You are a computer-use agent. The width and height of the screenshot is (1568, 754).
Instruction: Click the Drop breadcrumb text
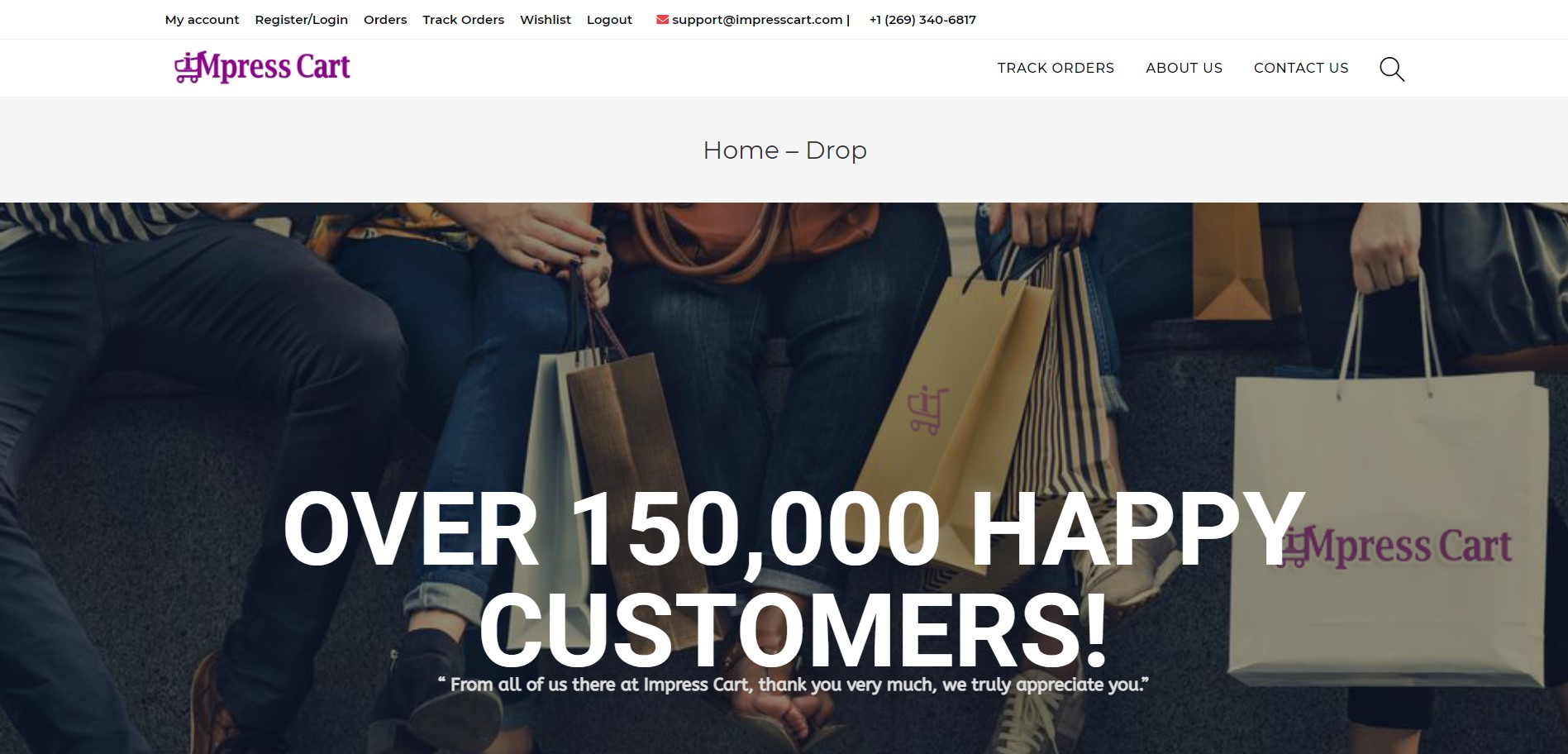coord(836,150)
